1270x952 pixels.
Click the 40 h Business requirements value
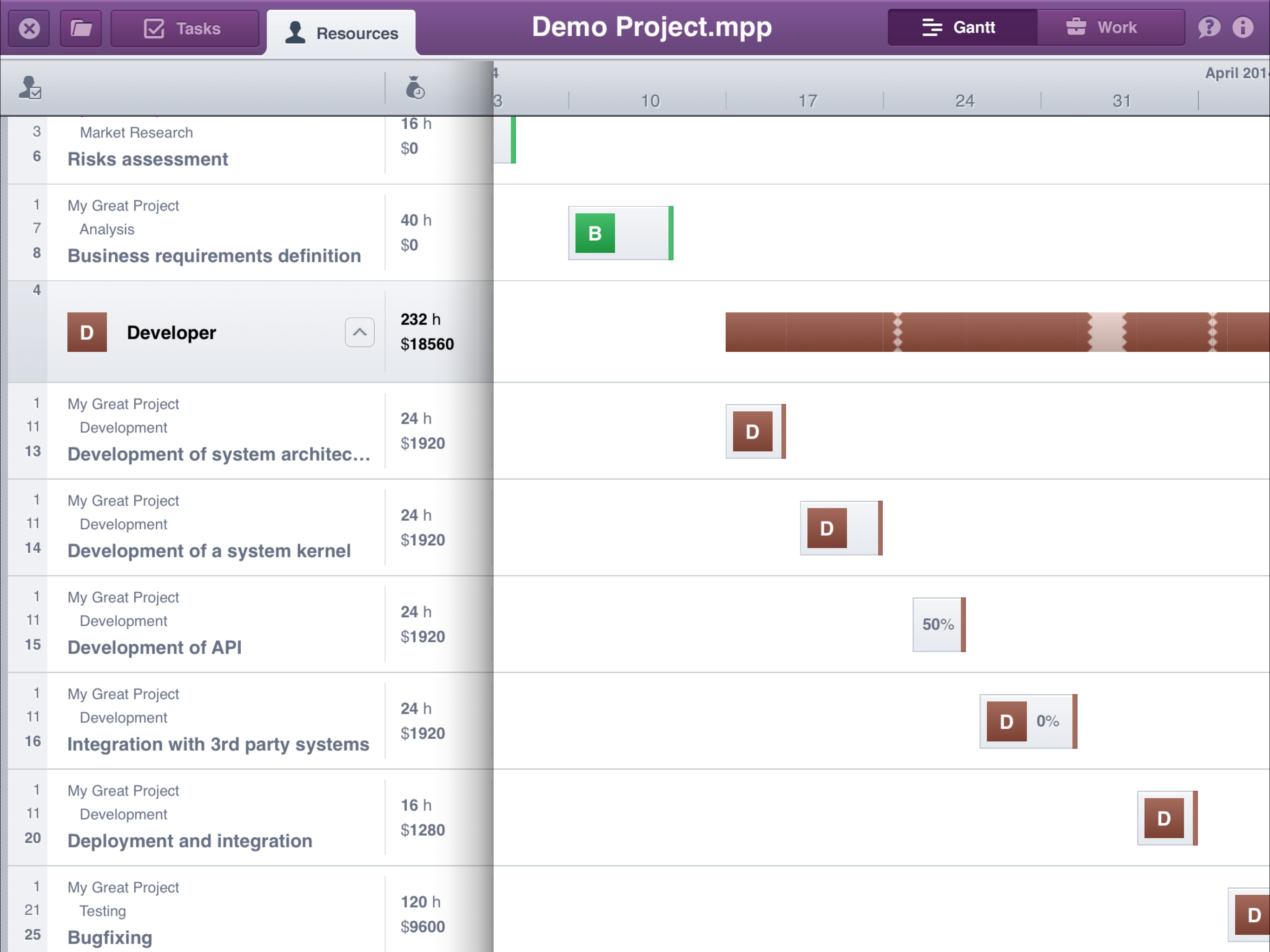(416, 220)
